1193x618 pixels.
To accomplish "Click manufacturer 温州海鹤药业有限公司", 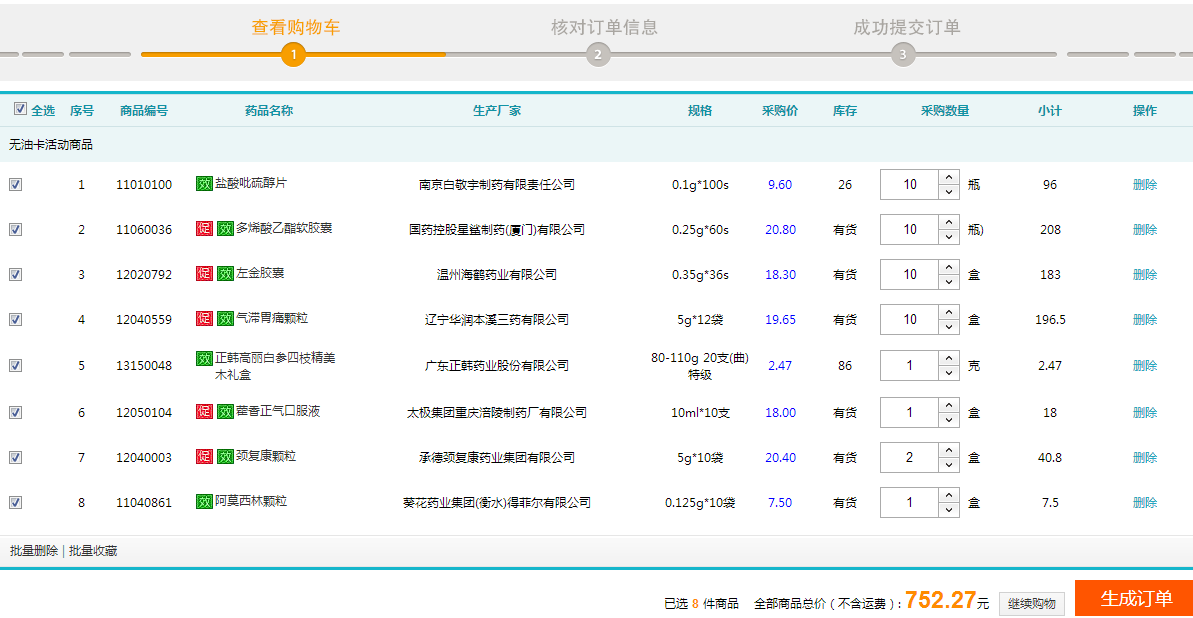I will [496, 274].
